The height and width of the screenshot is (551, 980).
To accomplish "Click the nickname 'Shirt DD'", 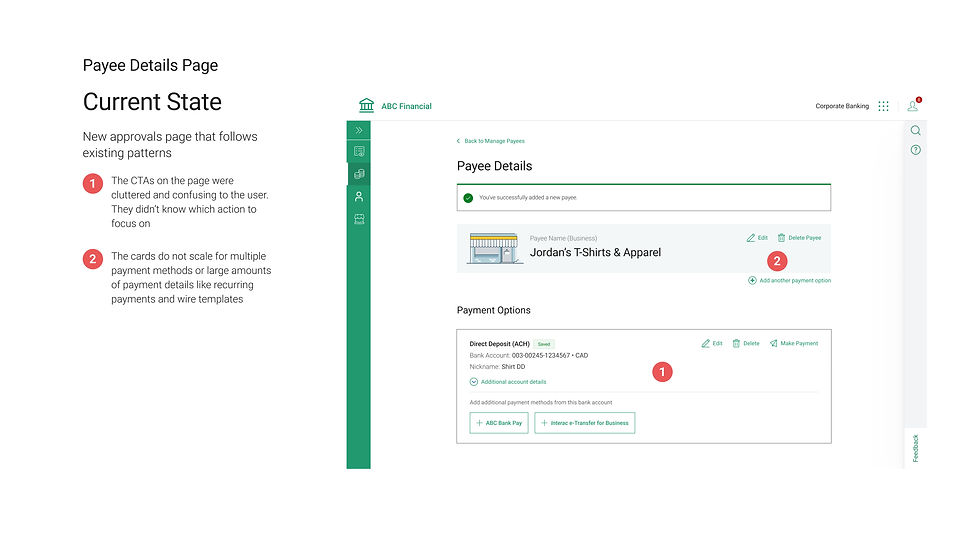I will [x=513, y=367].
